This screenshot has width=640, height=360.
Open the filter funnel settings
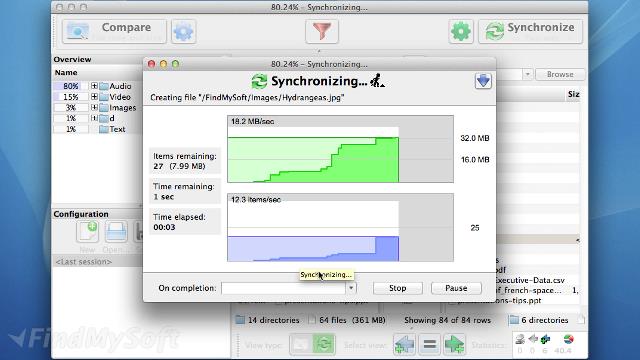click(322, 31)
